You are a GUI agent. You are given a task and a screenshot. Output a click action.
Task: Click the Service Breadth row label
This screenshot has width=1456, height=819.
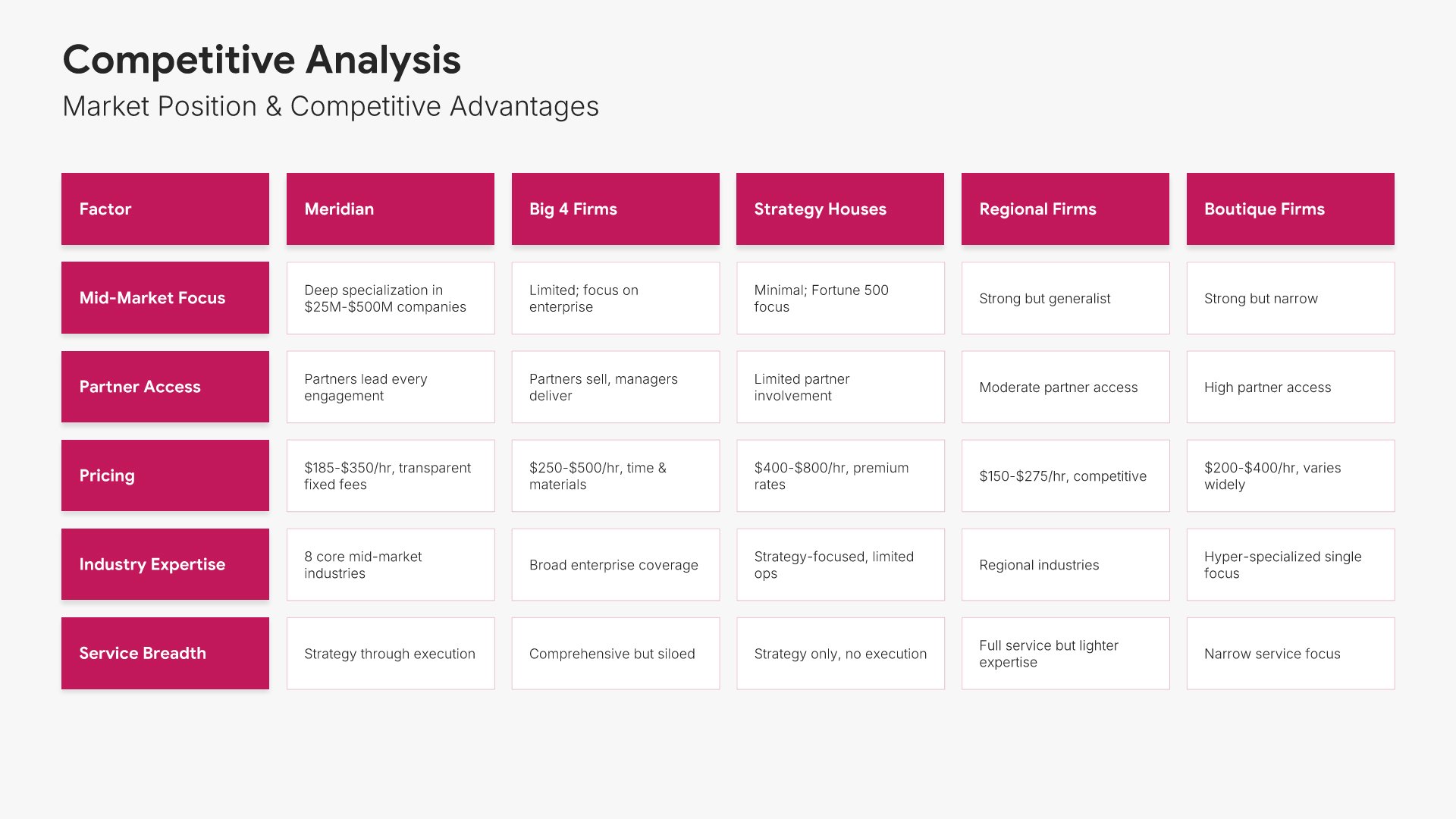(x=165, y=653)
